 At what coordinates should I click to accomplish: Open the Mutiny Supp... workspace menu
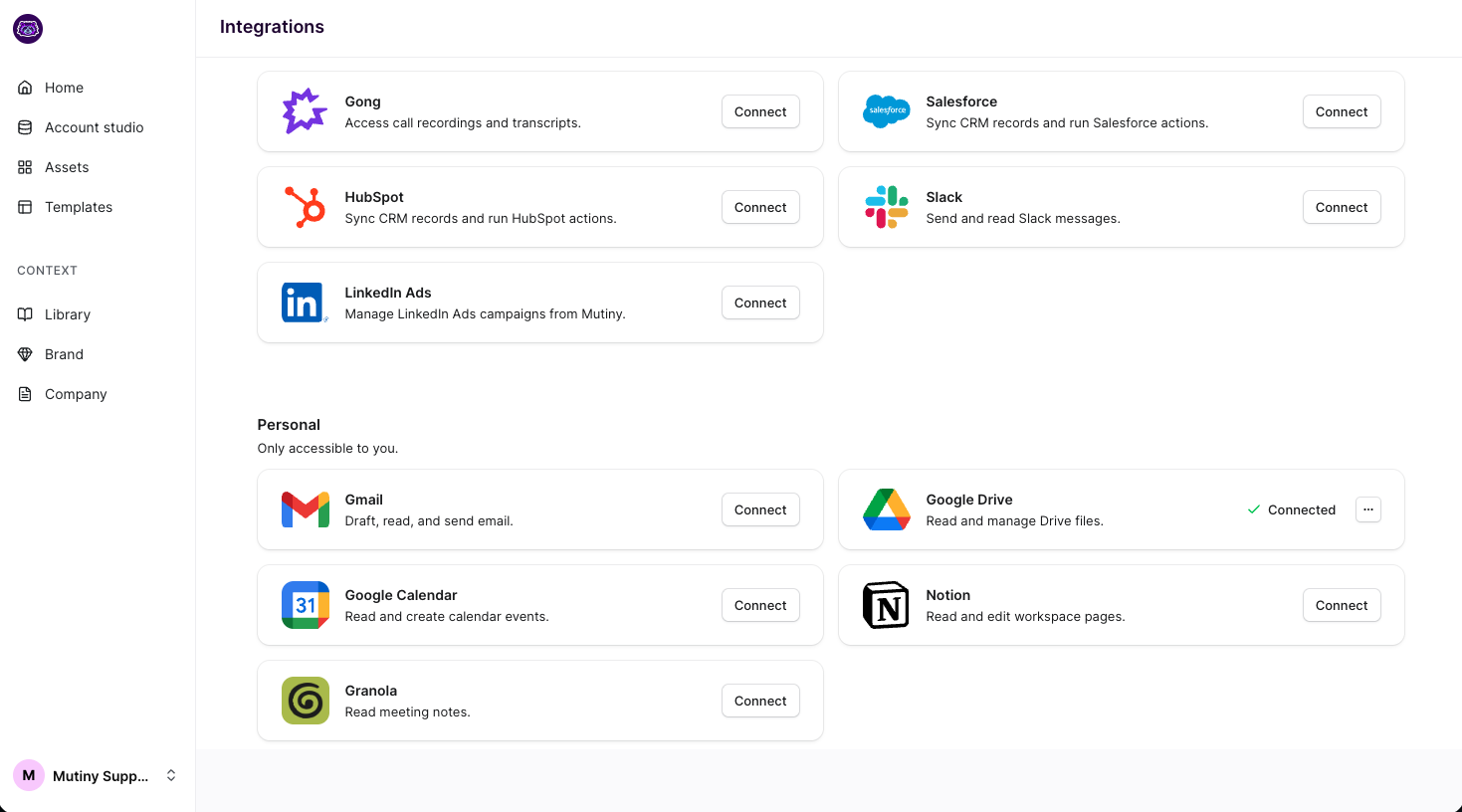[98, 775]
